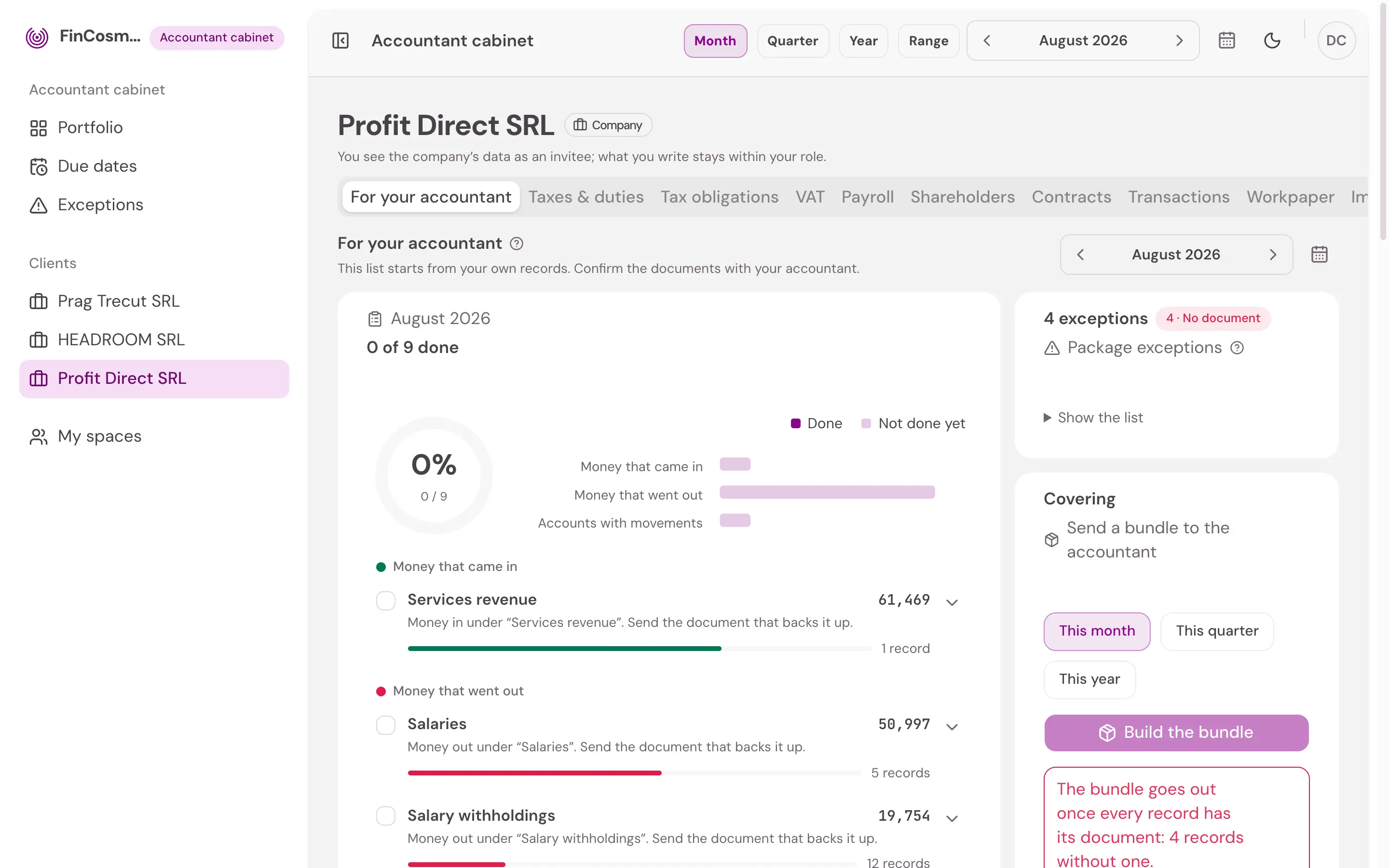
Task: Open the Workpaper tab
Action: tap(1290, 198)
